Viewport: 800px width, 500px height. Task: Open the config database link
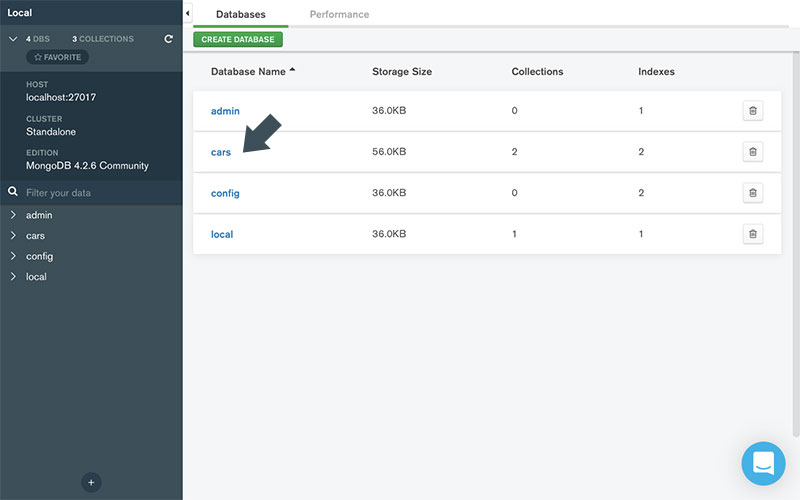pyautogui.click(x=225, y=193)
